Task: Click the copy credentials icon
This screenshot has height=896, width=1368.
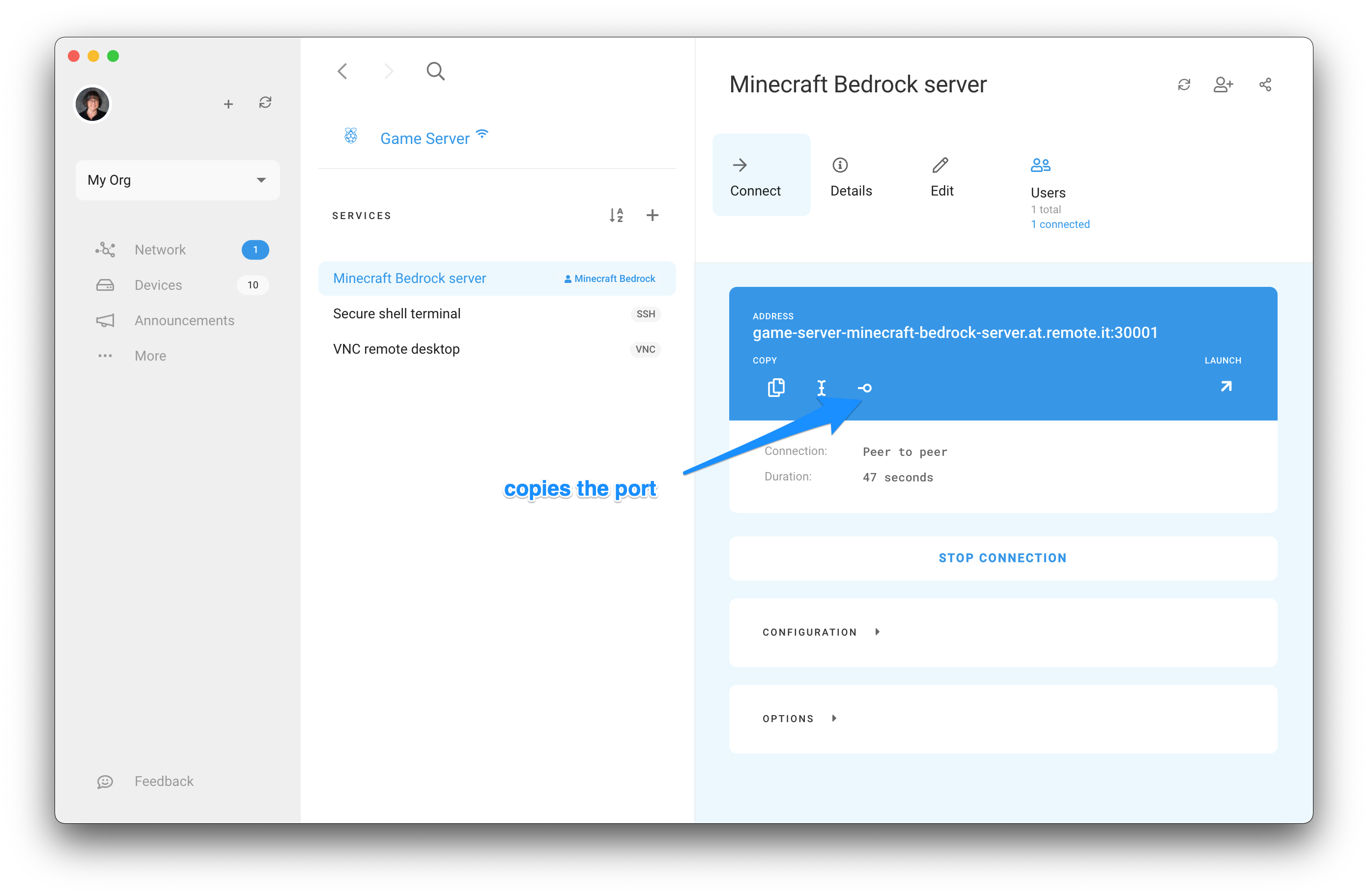Action: click(862, 388)
